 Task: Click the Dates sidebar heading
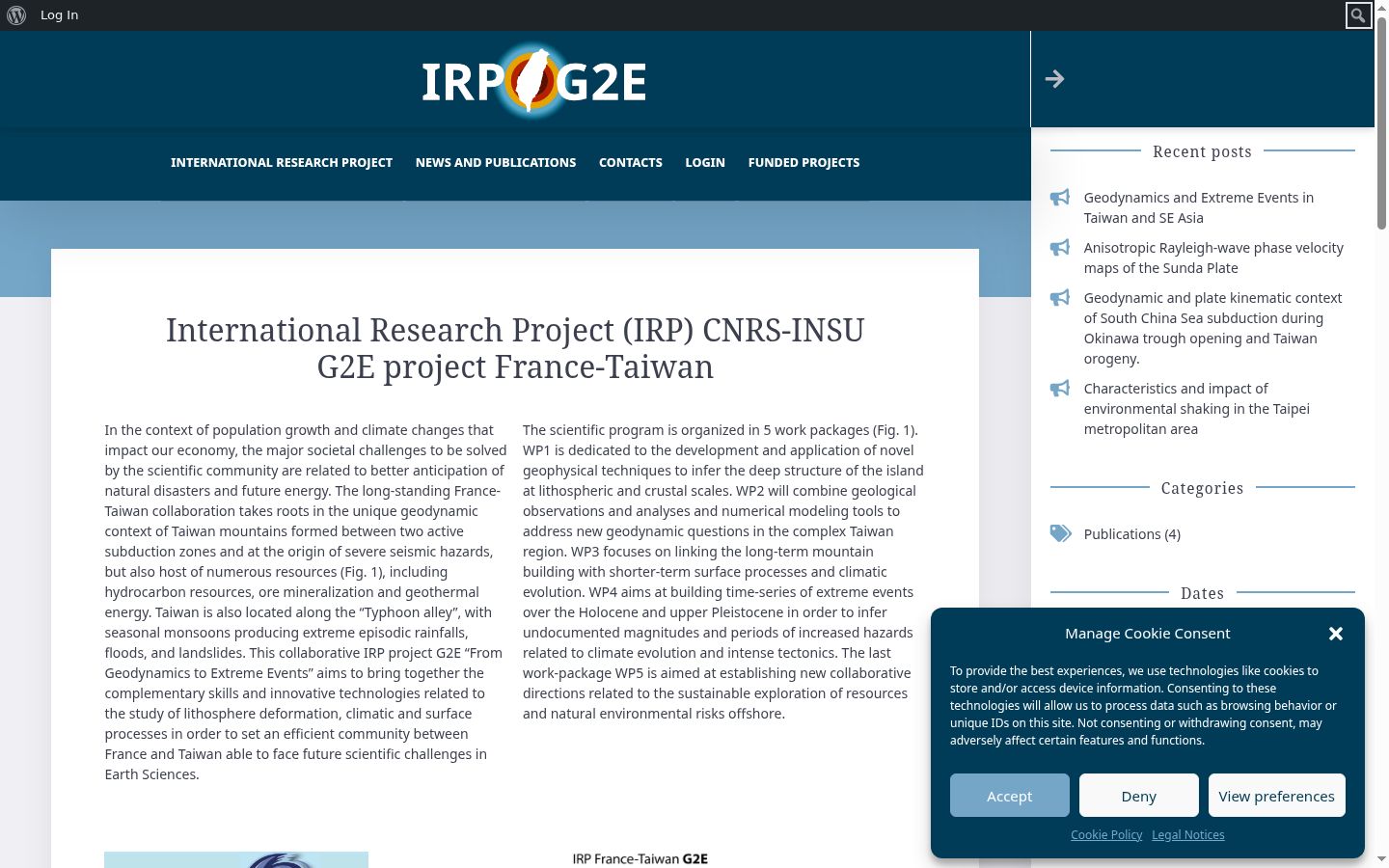[1202, 593]
